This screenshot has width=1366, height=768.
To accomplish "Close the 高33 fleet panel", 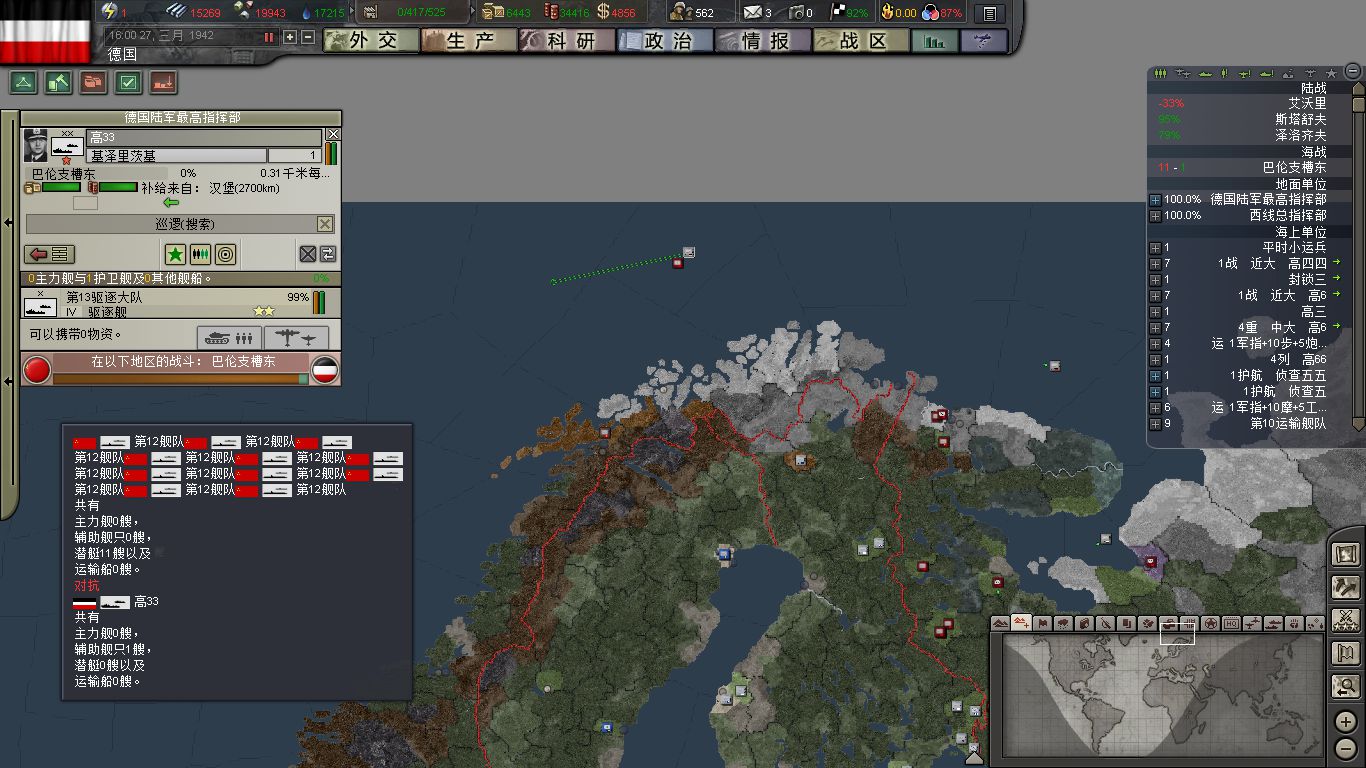I will (334, 134).
